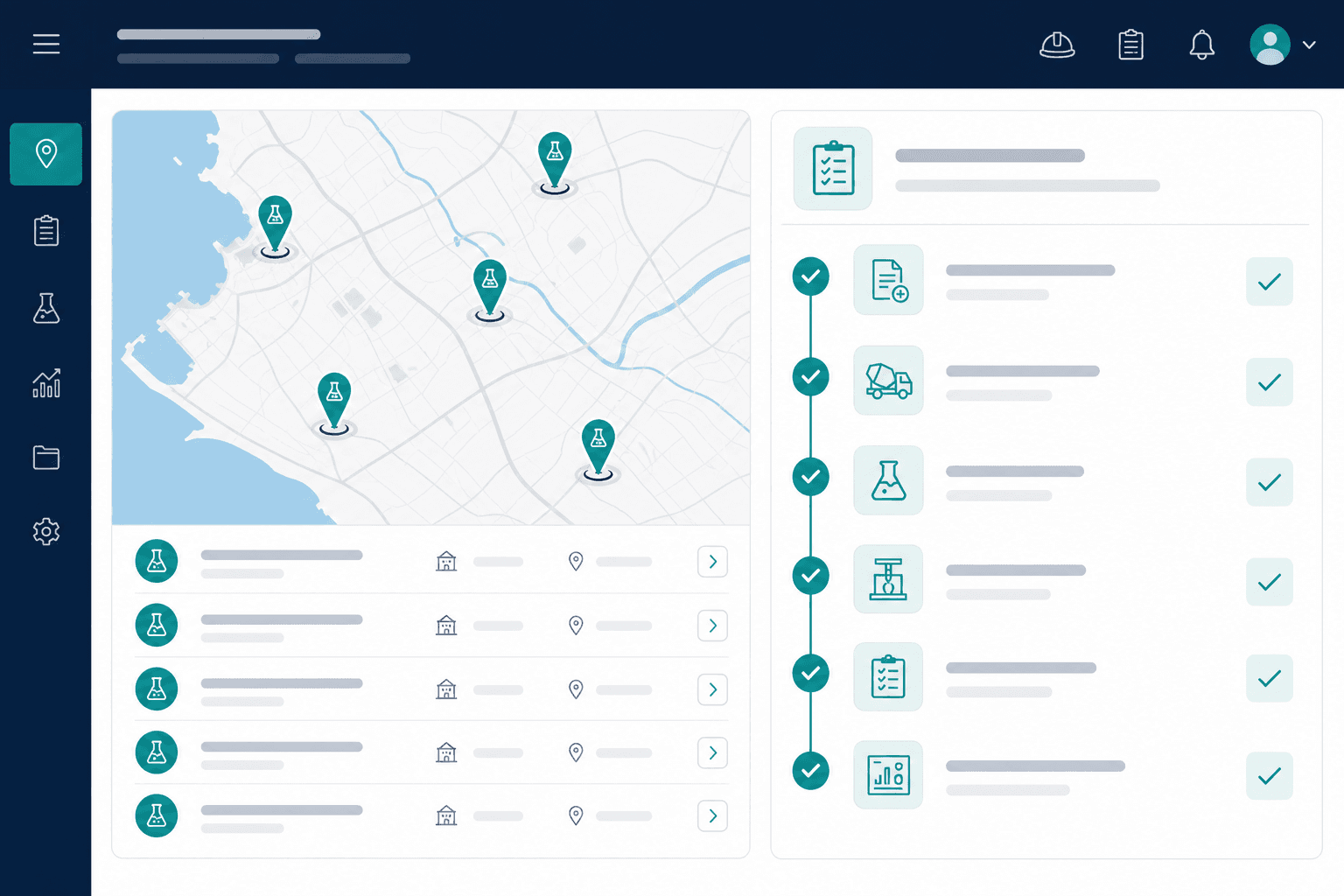1344x896 pixels.
Task: Open the folder sidebar item
Action: [46, 457]
